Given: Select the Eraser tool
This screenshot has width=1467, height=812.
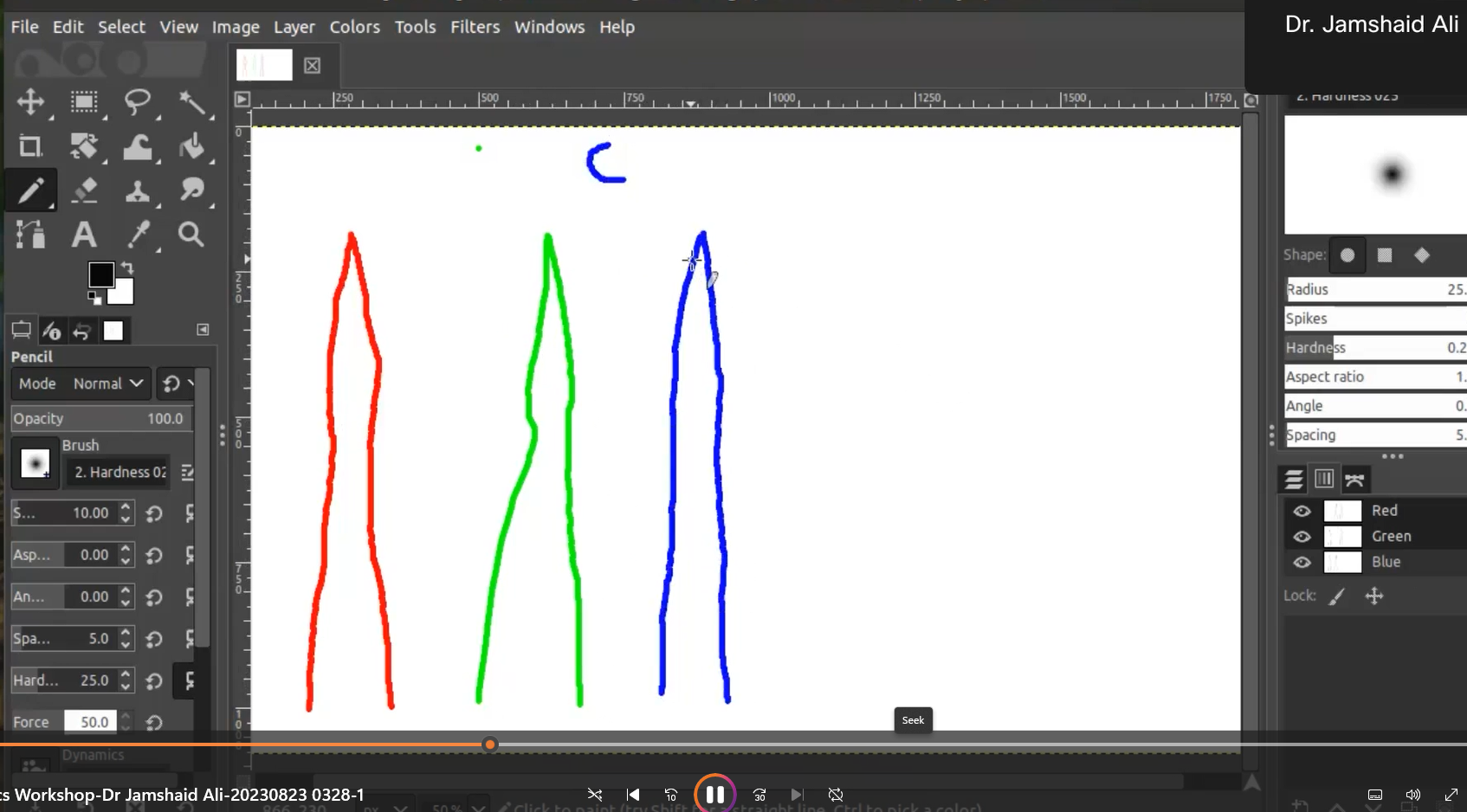Looking at the screenshot, I should pyautogui.click(x=84, y=190).
